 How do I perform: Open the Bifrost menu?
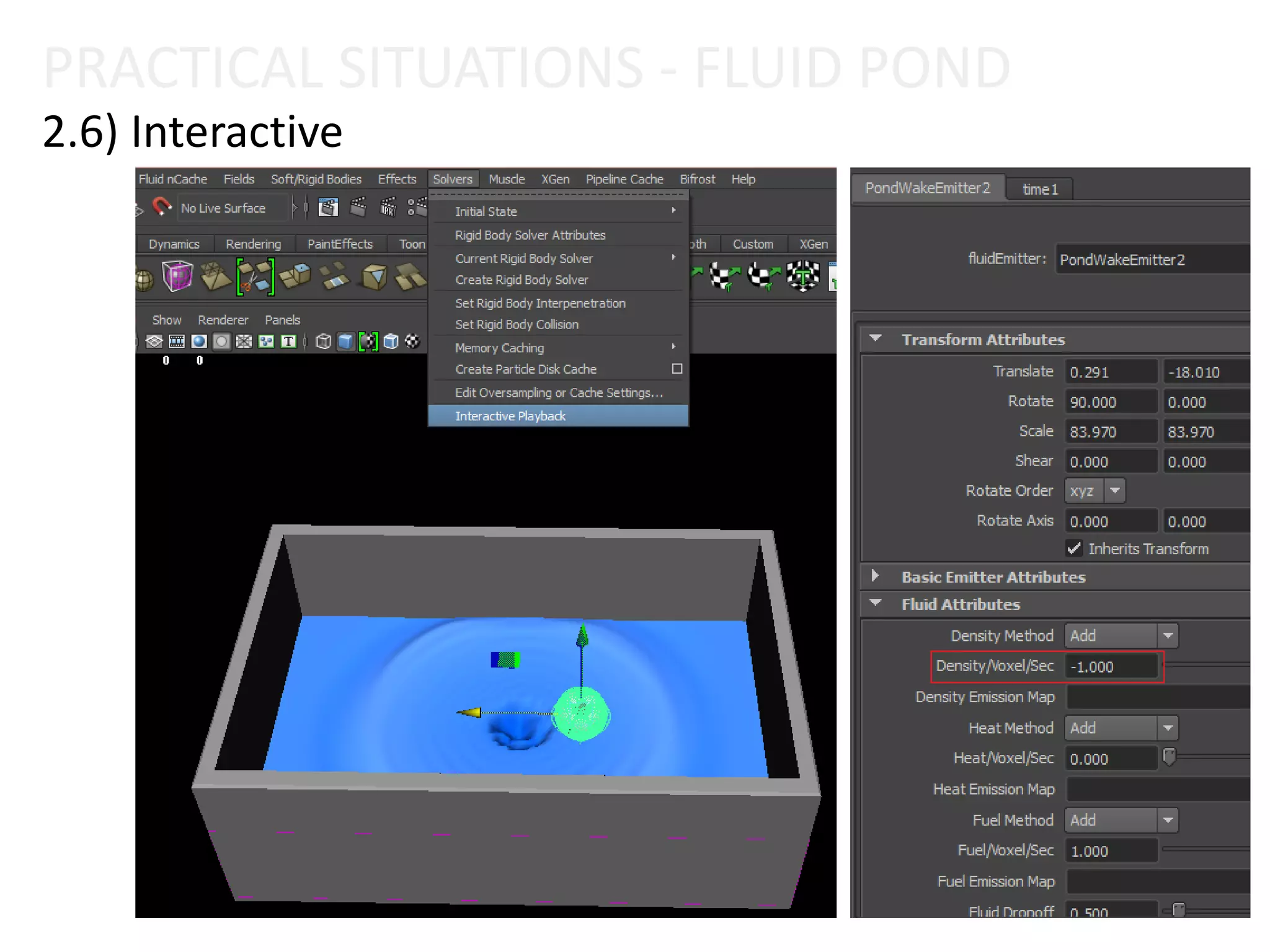(x=697, y=179)
